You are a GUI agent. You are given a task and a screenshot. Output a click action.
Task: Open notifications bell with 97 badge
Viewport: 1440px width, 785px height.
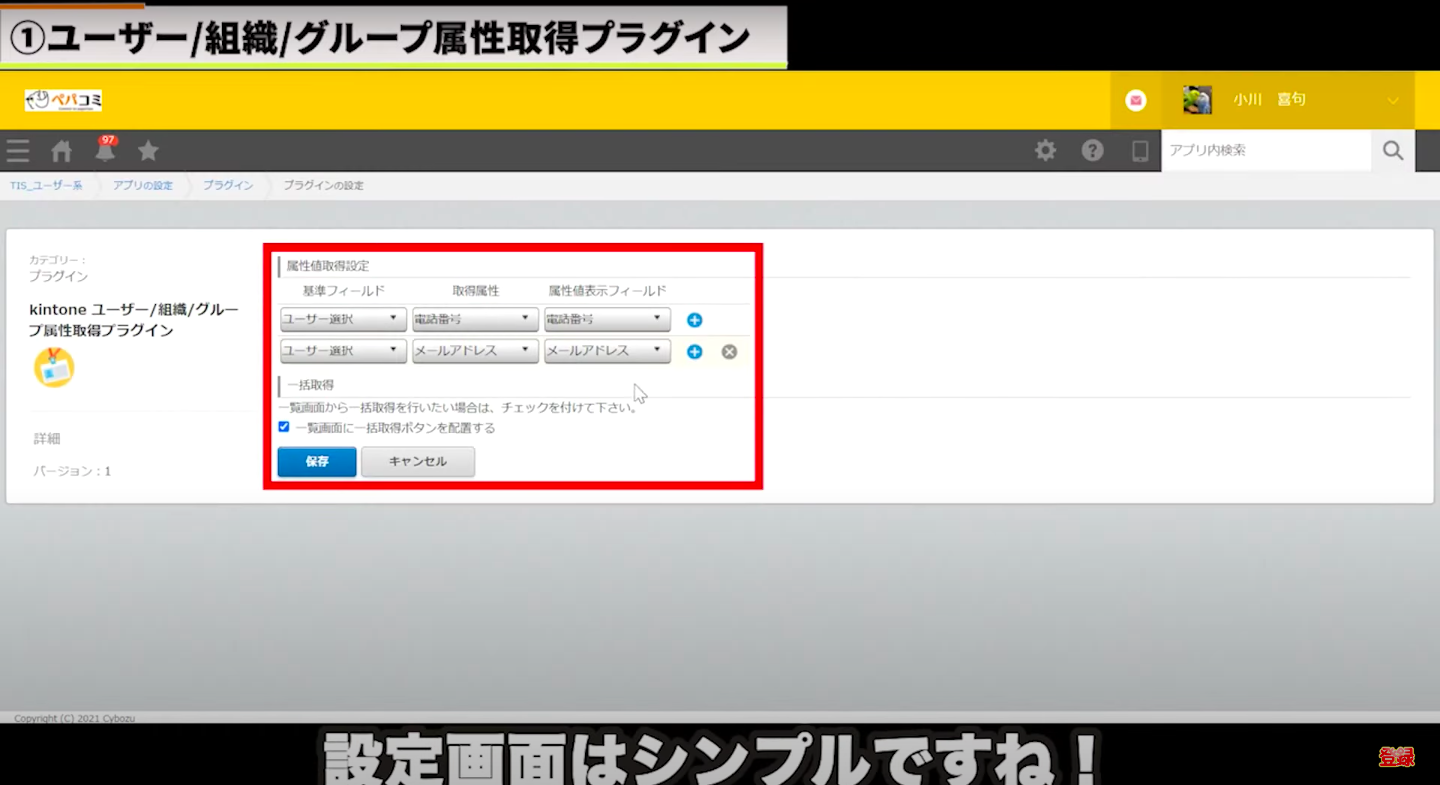point(105,151)
